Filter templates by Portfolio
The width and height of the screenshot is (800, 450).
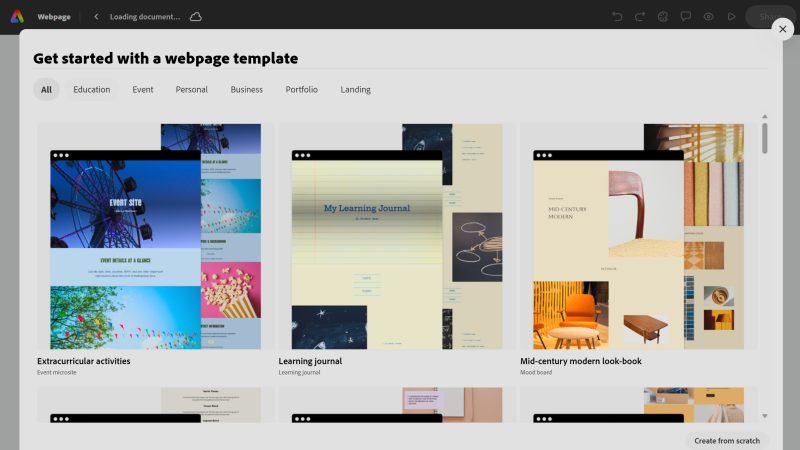point(302,89)
